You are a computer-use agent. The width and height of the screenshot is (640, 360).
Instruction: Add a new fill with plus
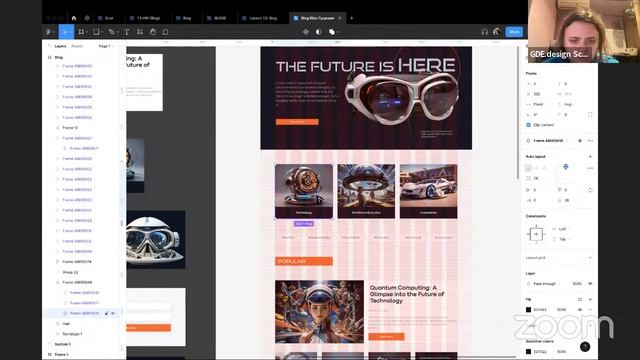[x=590, y=300]
